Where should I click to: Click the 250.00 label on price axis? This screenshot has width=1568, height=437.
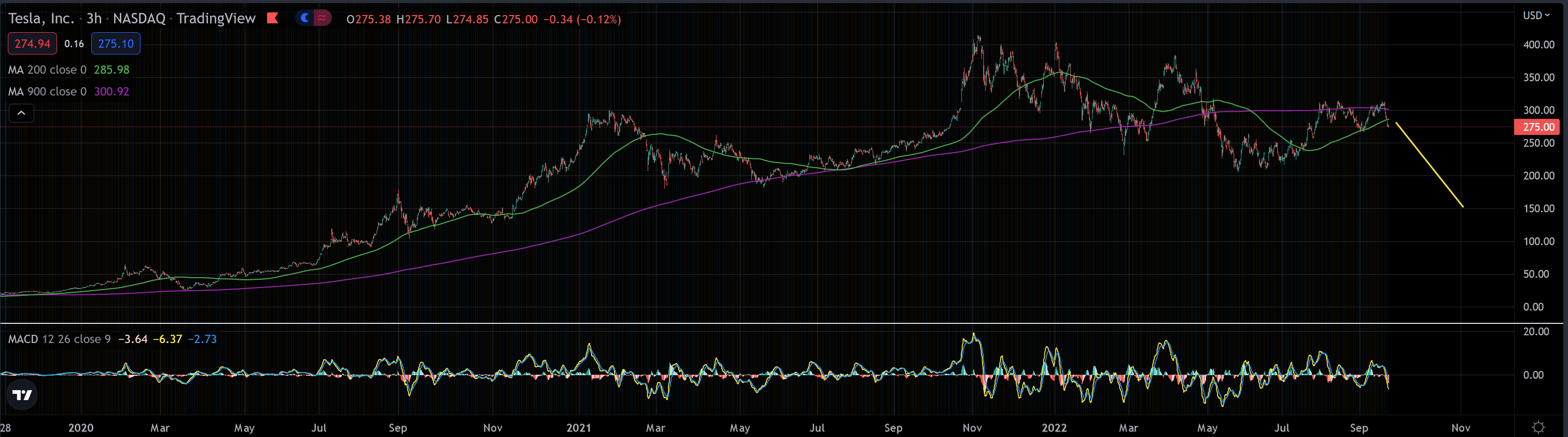1538,143
